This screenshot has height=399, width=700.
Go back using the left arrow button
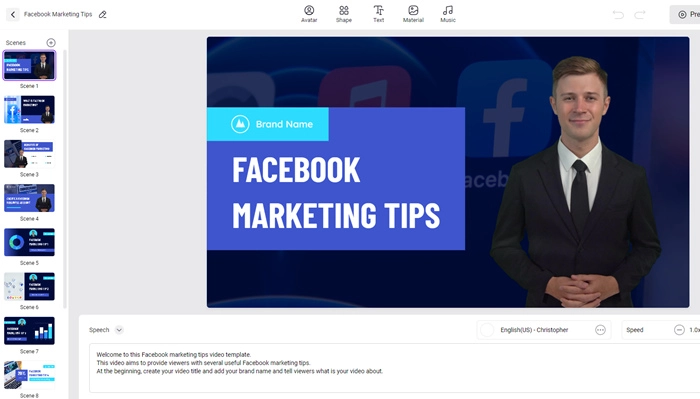point(13,14)
